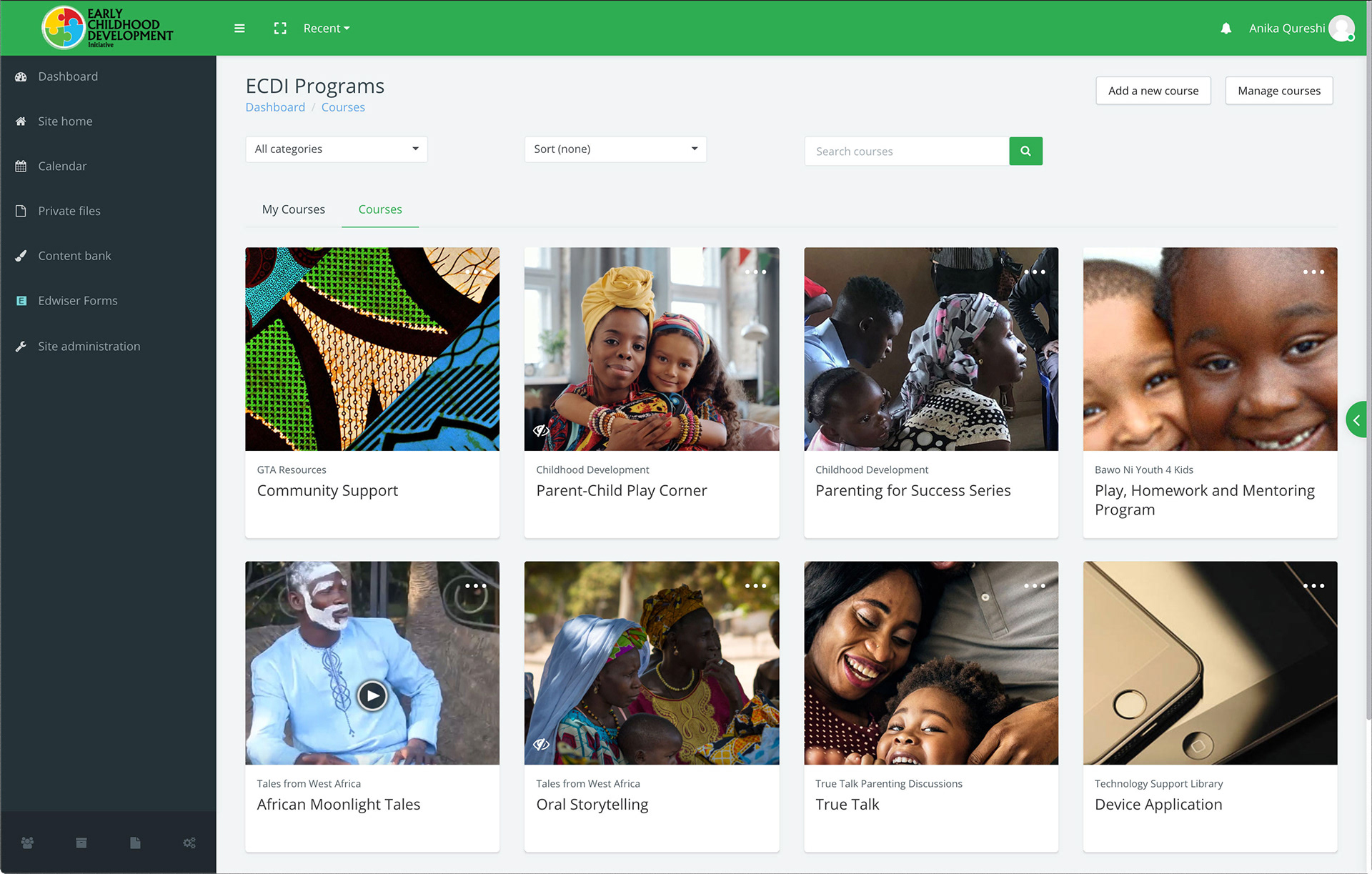
Task: Open the notifications bell icon
Action: pyautogui.click(x=1226, y=29)
